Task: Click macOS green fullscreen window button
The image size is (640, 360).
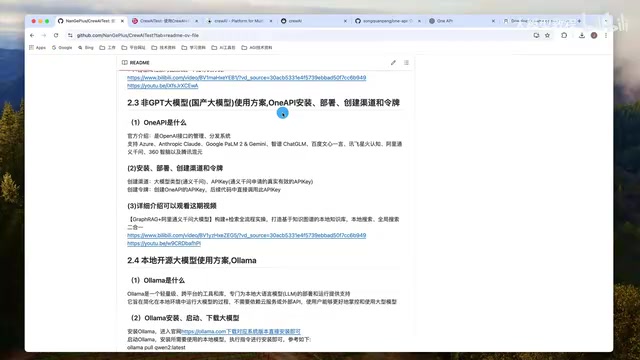Action: point(47,21)
